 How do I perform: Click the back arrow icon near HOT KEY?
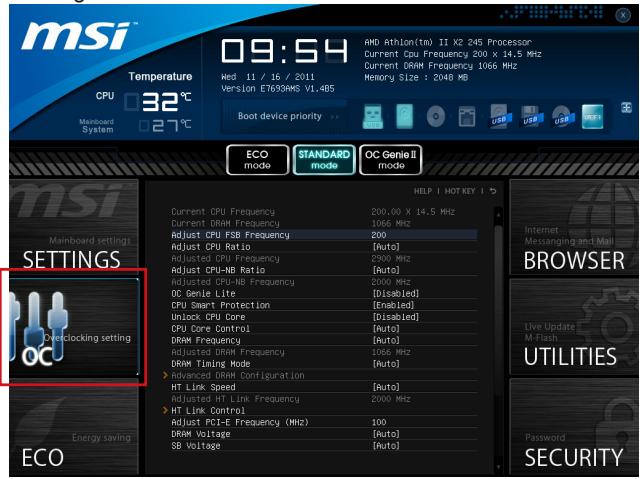493,191
